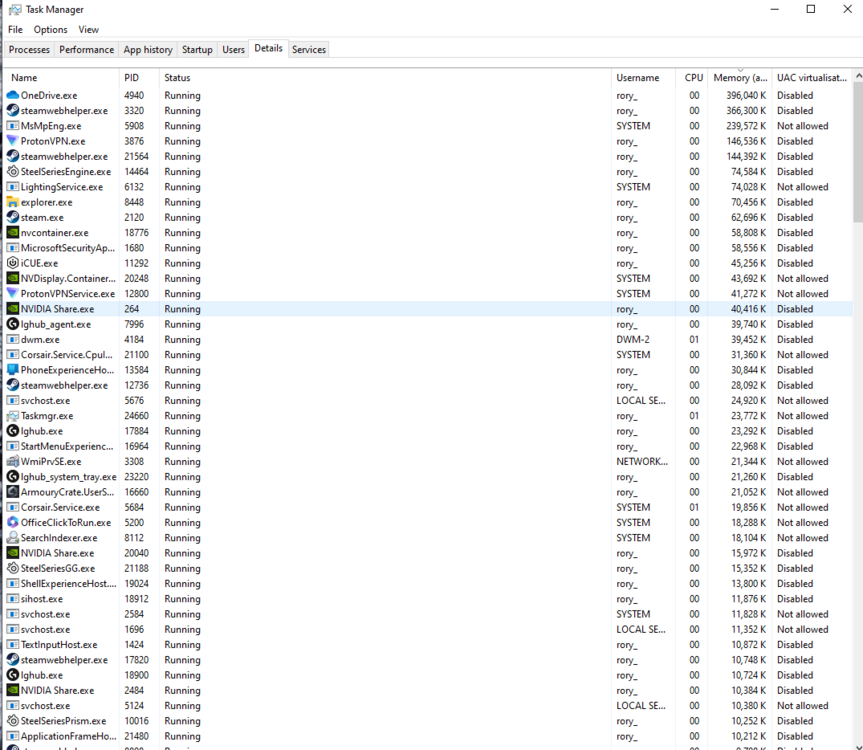The image size is (863, 750).
Task: Switch to the Services tab
Action: 309,50
